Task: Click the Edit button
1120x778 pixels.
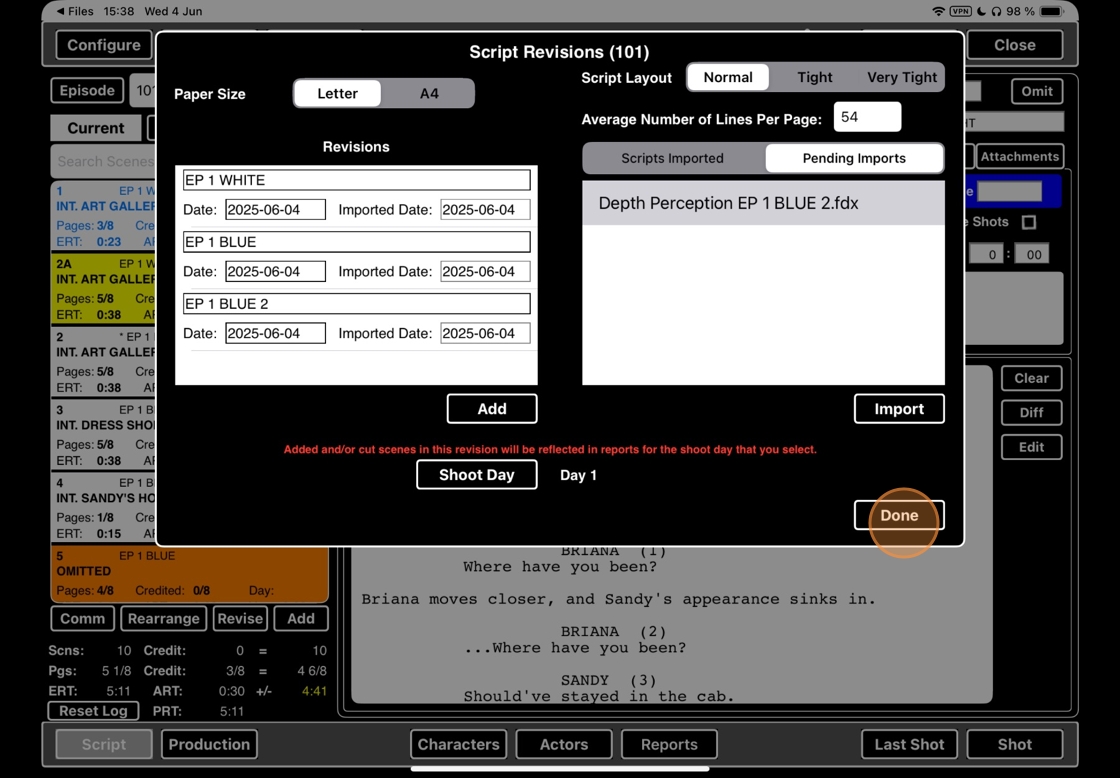Action: point(1031,447)
